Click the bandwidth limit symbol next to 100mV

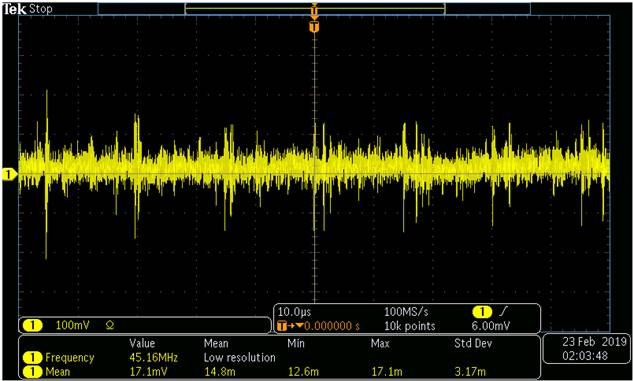point(109,325)
